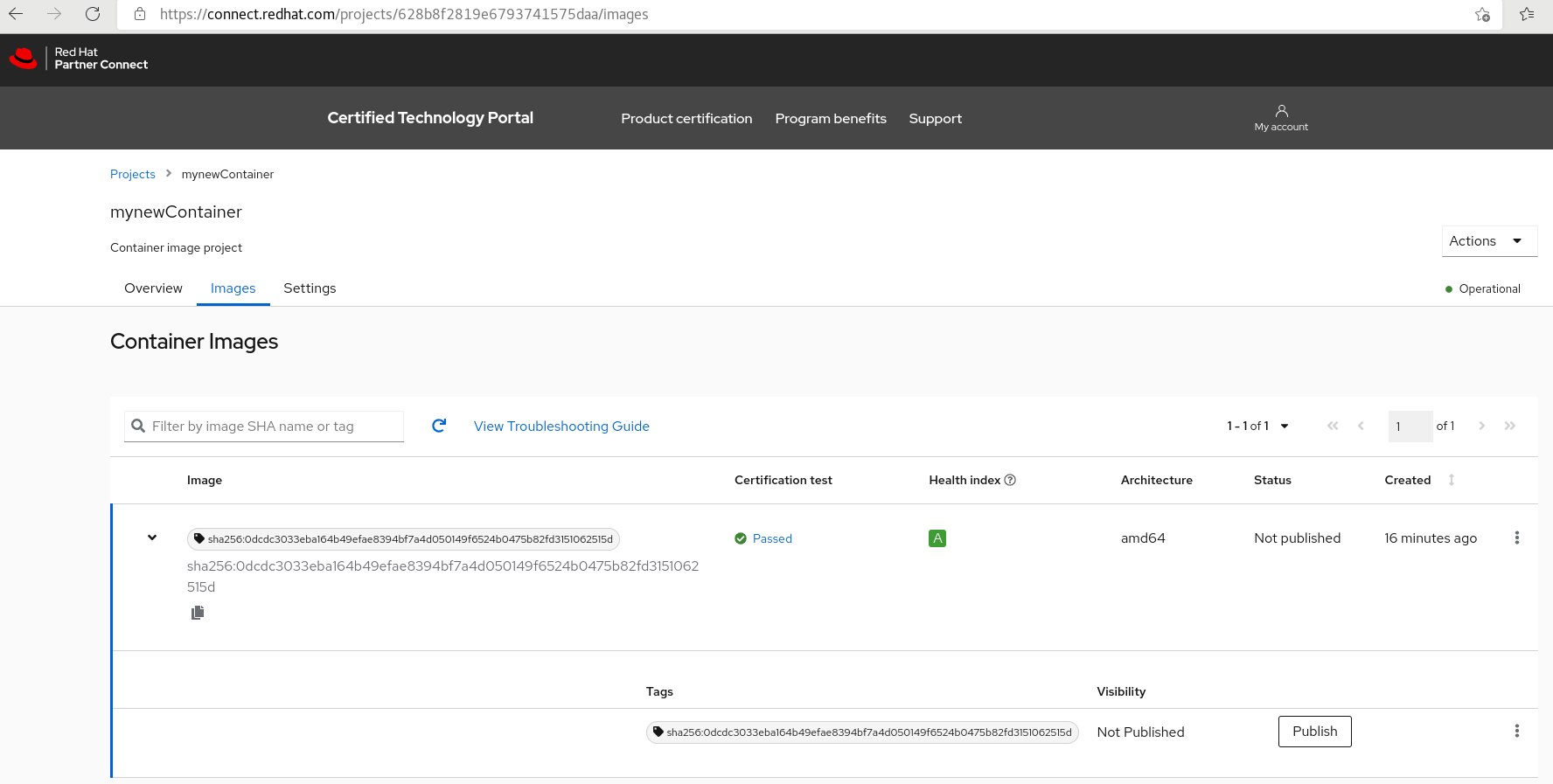Refresh the container images list
The height and width of the screenshot is (784, 1553).
[439, 426]
